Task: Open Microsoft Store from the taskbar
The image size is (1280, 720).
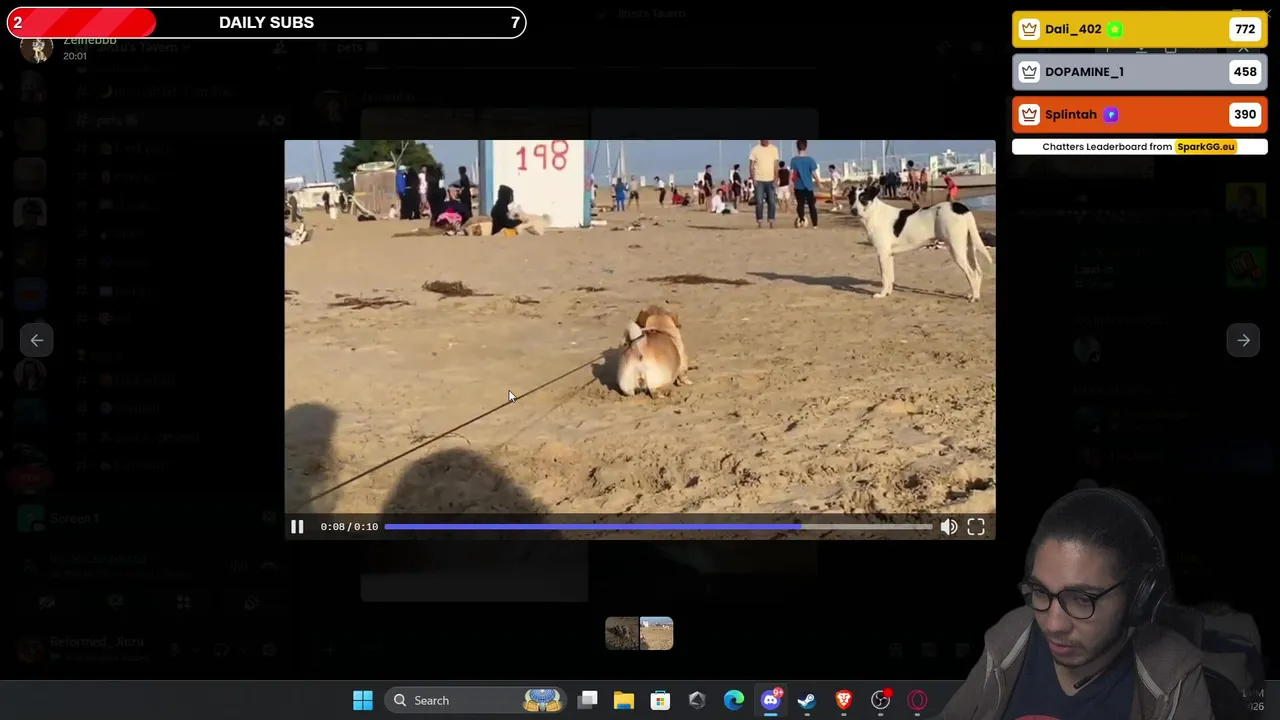Action: coord(660,701)
